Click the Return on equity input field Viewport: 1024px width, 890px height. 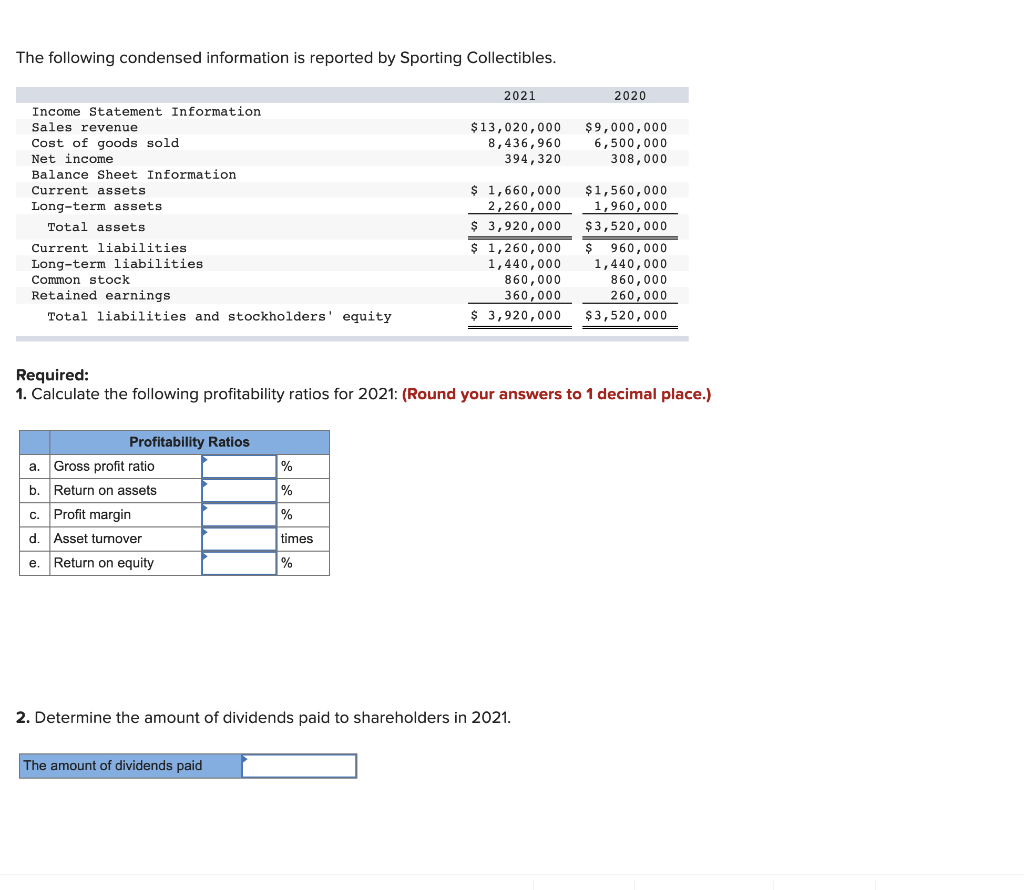[239, 563]
